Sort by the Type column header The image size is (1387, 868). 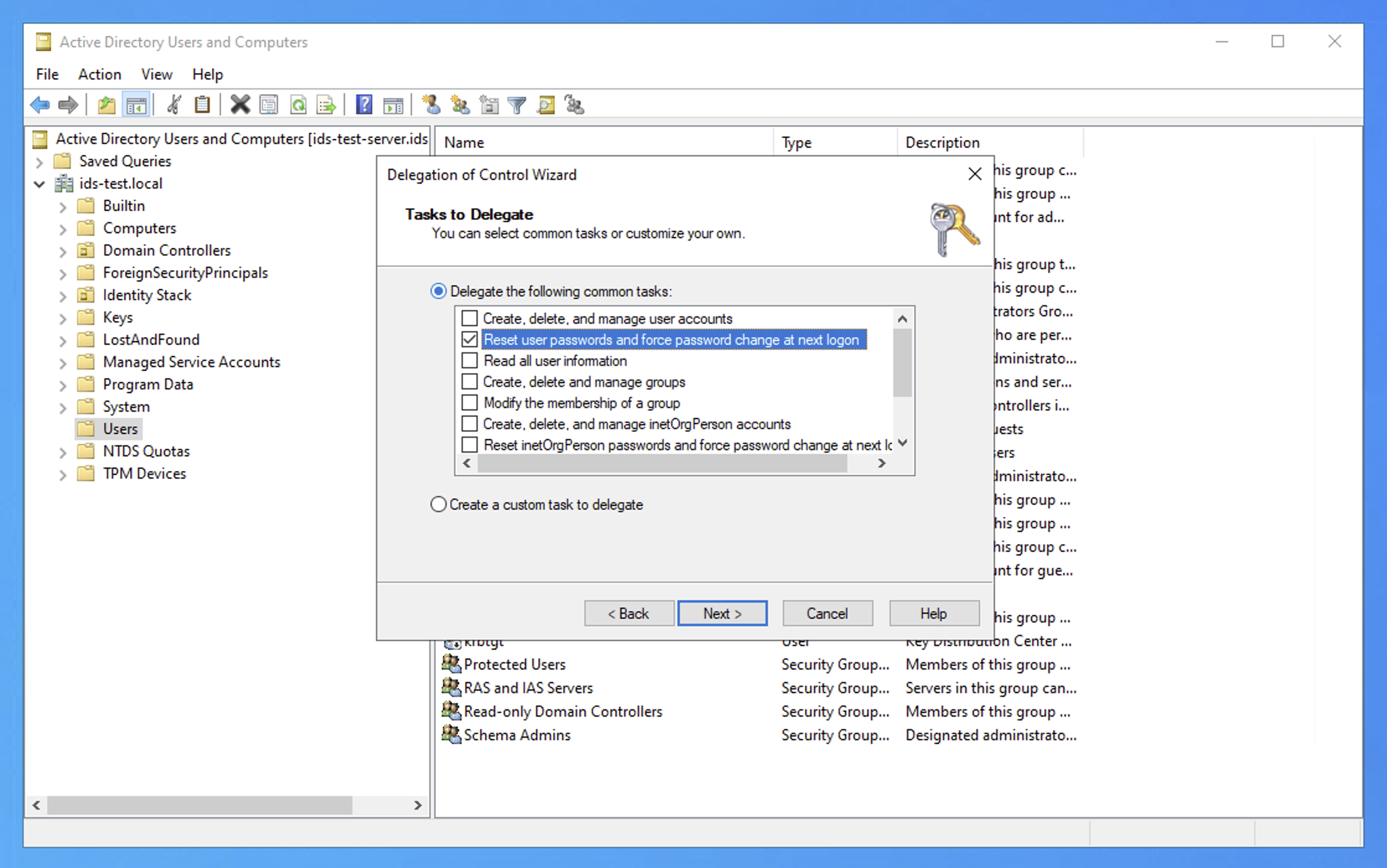point(835,143)
